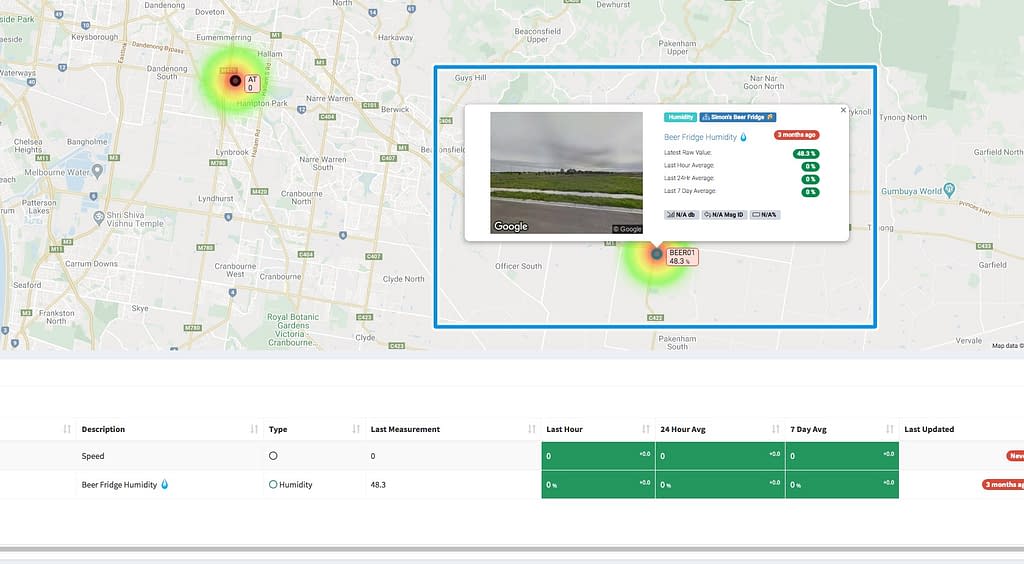Click Beer Fridge Humidity 24 Hour Avg cell
The image size is (1024, 564).
720,484
